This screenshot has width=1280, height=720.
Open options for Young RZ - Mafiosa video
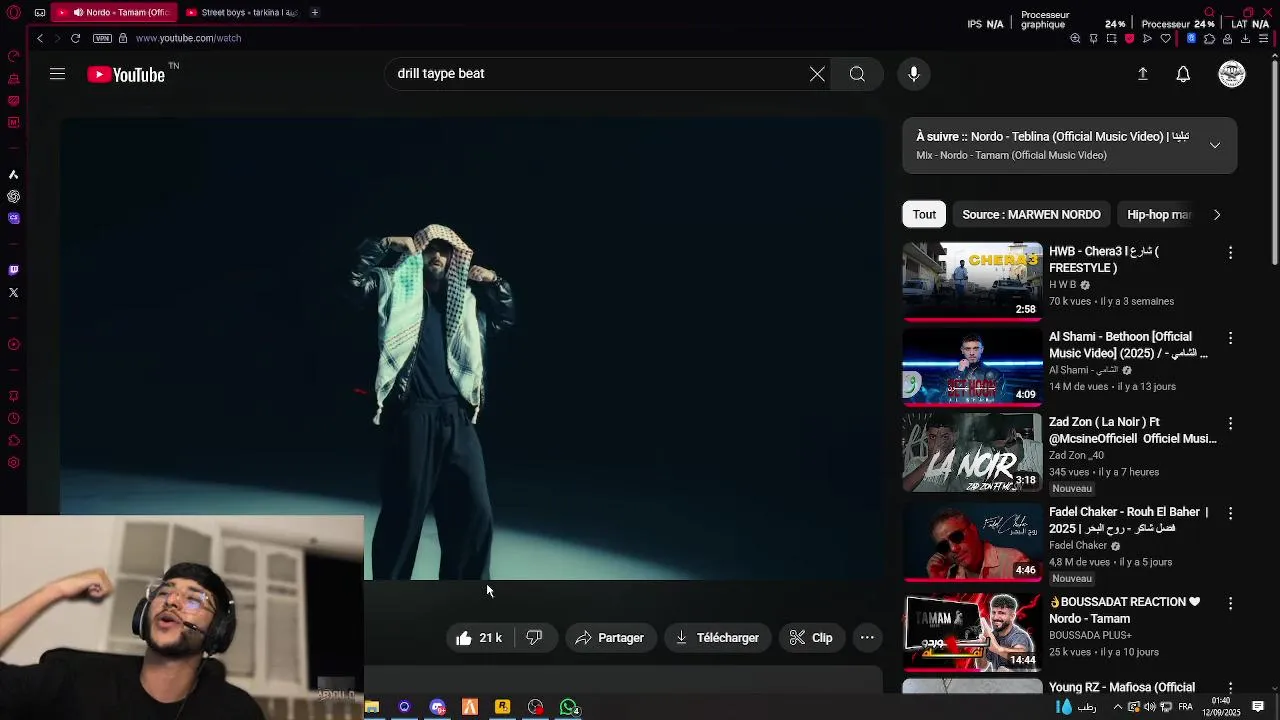tap(1230, 688)
